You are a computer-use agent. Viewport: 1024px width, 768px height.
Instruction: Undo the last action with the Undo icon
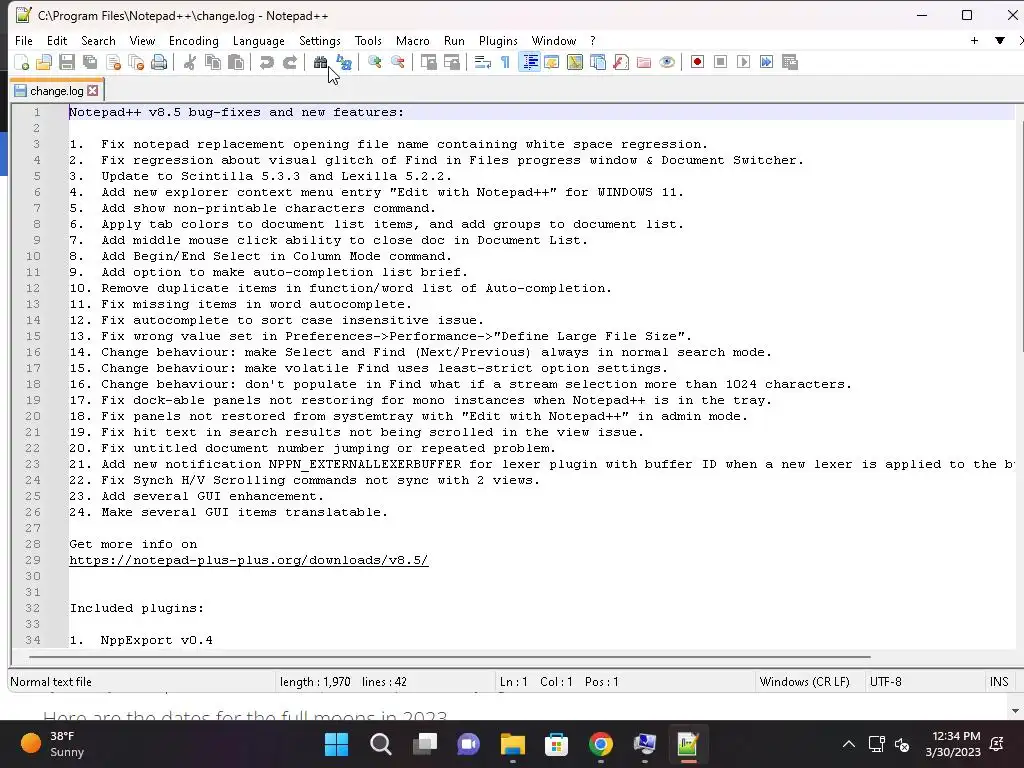click(x=266, y=63)
